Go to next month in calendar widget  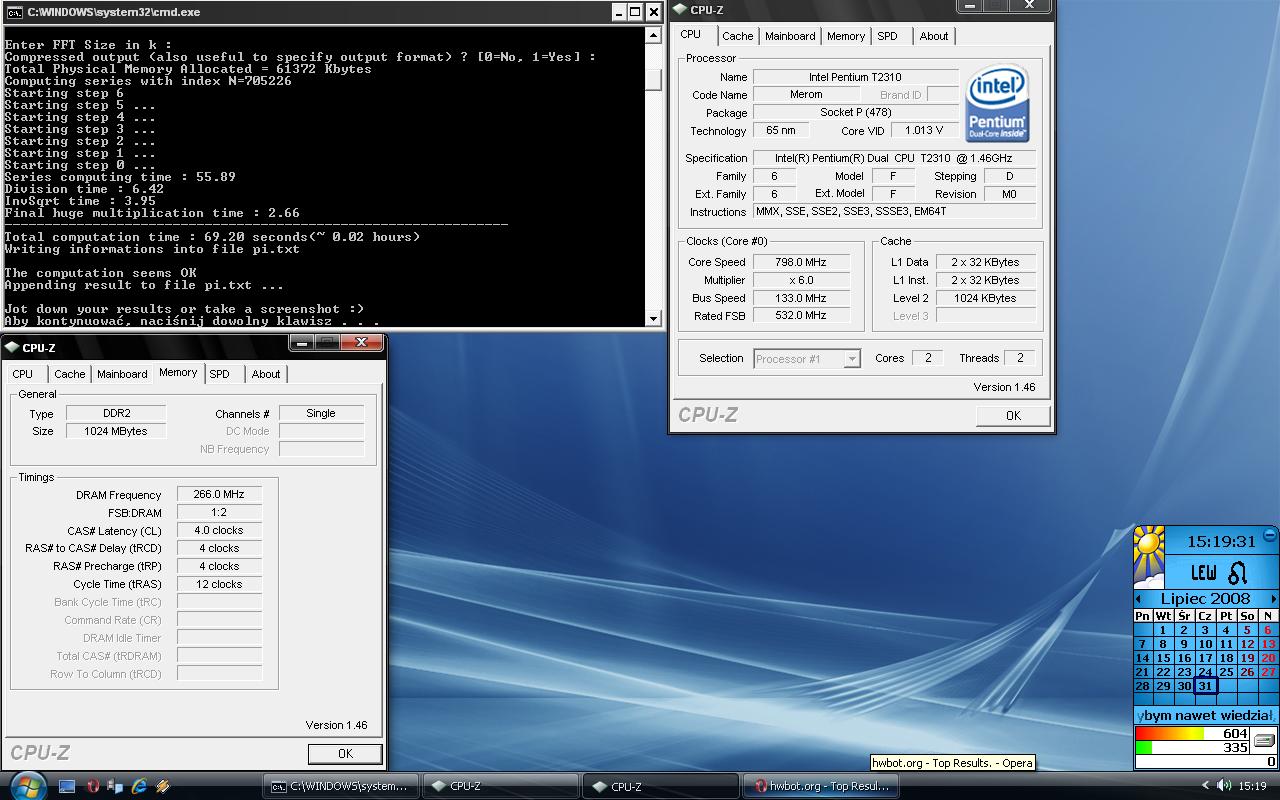(x=1273, y=599)
